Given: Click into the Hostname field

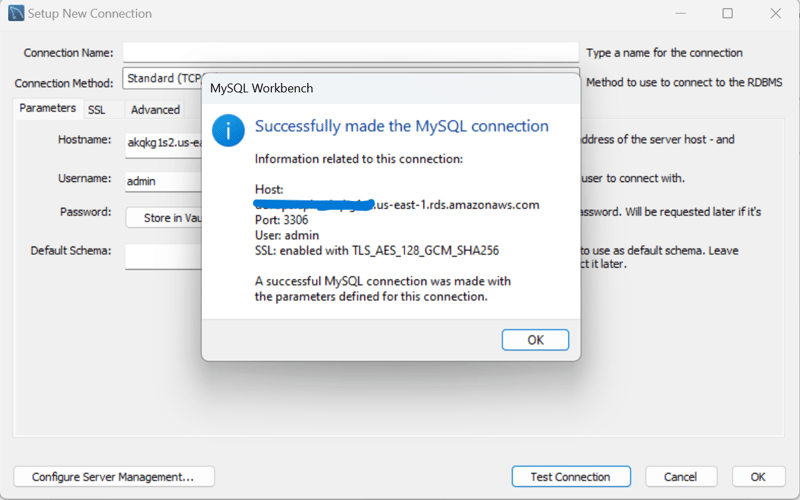Looking at the screenshot, I should pyautogui.click(x=164, y=143).
